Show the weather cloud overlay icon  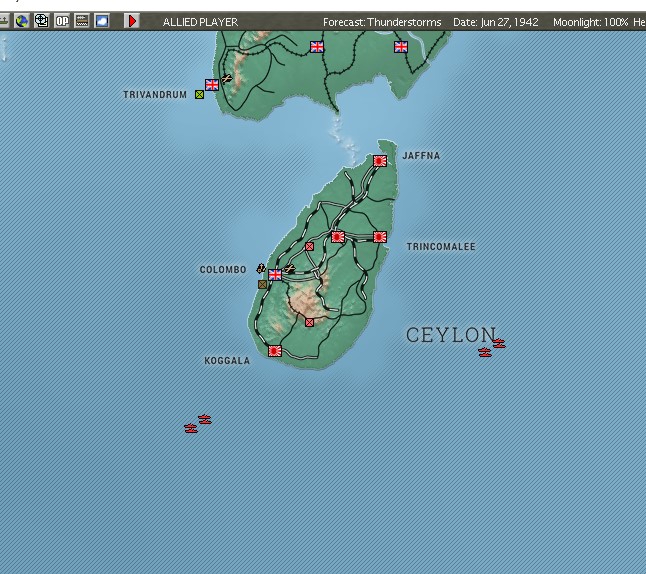click(x=102, y=21)
